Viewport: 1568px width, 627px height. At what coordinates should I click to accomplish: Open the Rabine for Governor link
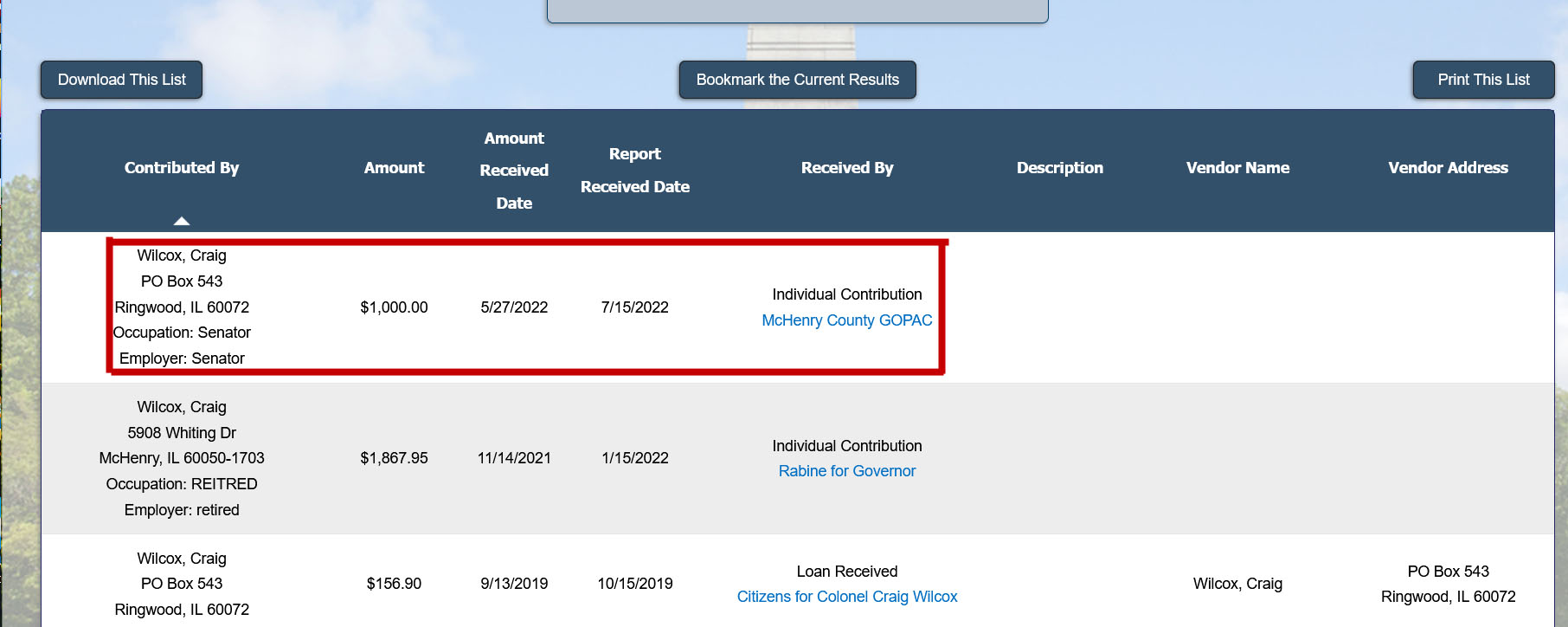pos(846,471)
